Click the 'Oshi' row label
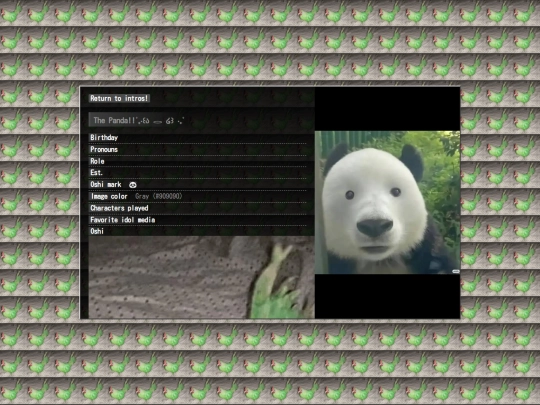 [x=97, y=231]
